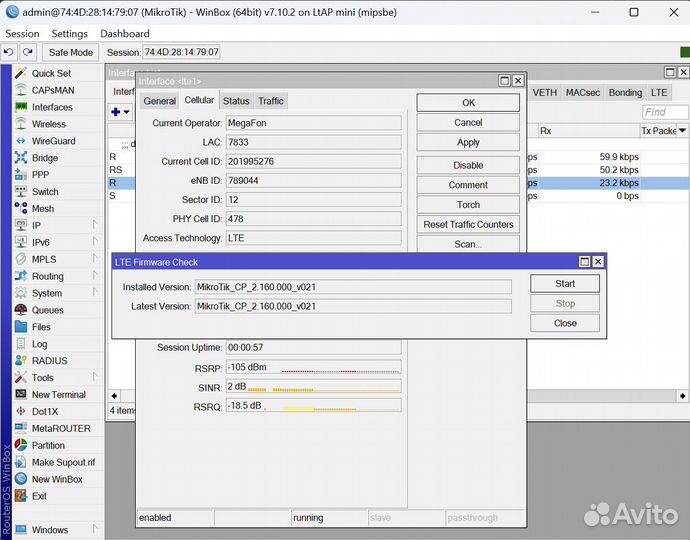The image size is (690, 540).
Task: Expand the IP submenu arrow
Action: pyautogui.click(x=95, y=225)
